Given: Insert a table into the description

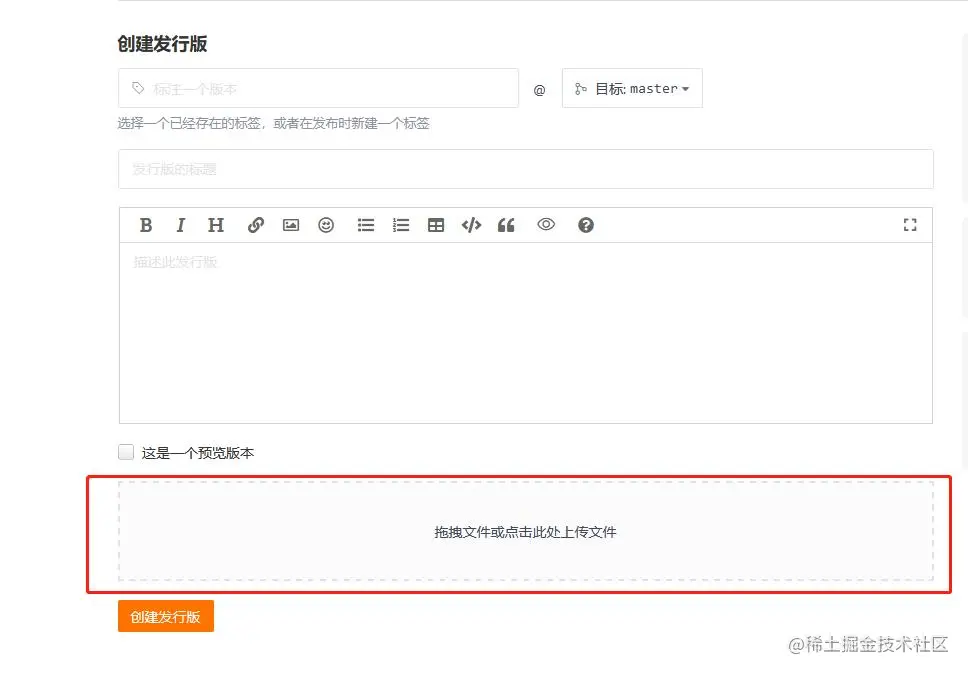Looking at the screenshot, I should pyautogui.click(x=436, y=225).
